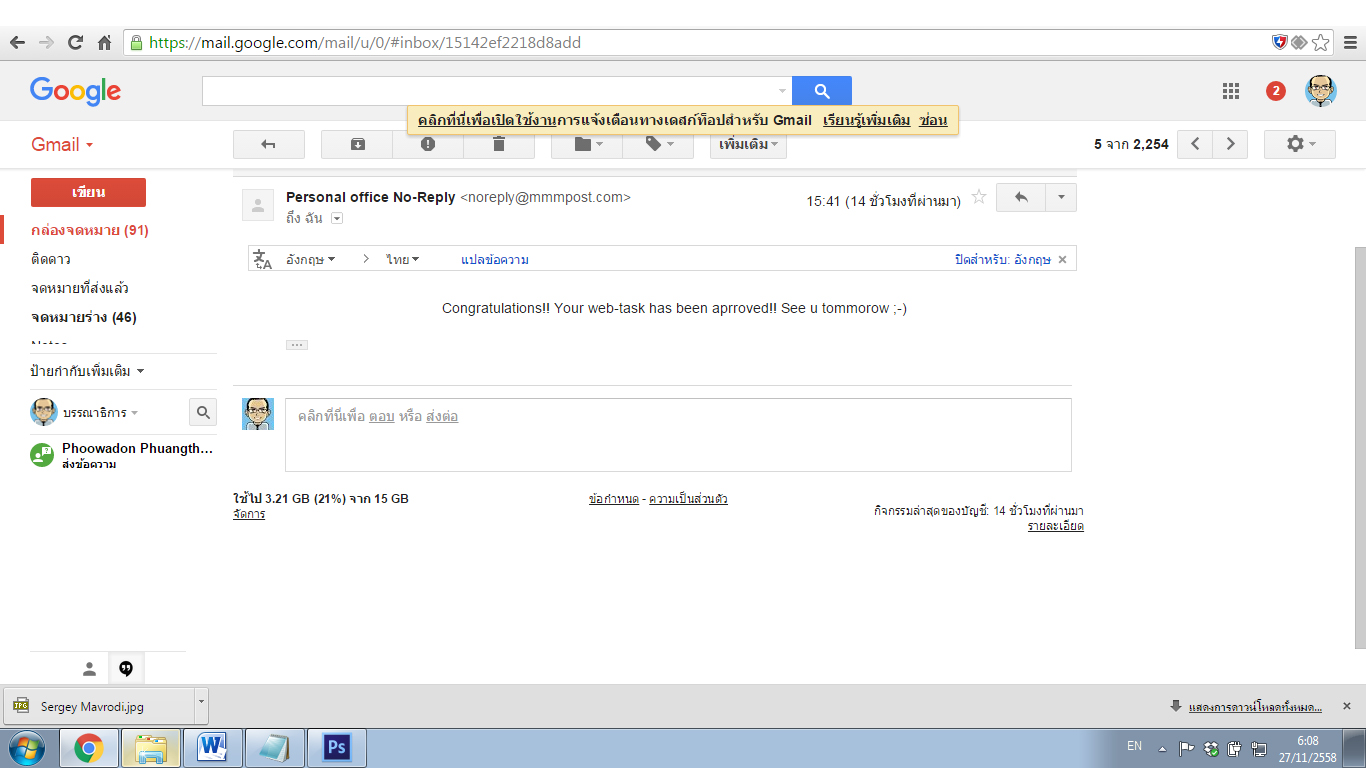The image size is (1366, 768).
Task: Open the red notifications badge showing 2
Action: click(x=1275, y=91)
